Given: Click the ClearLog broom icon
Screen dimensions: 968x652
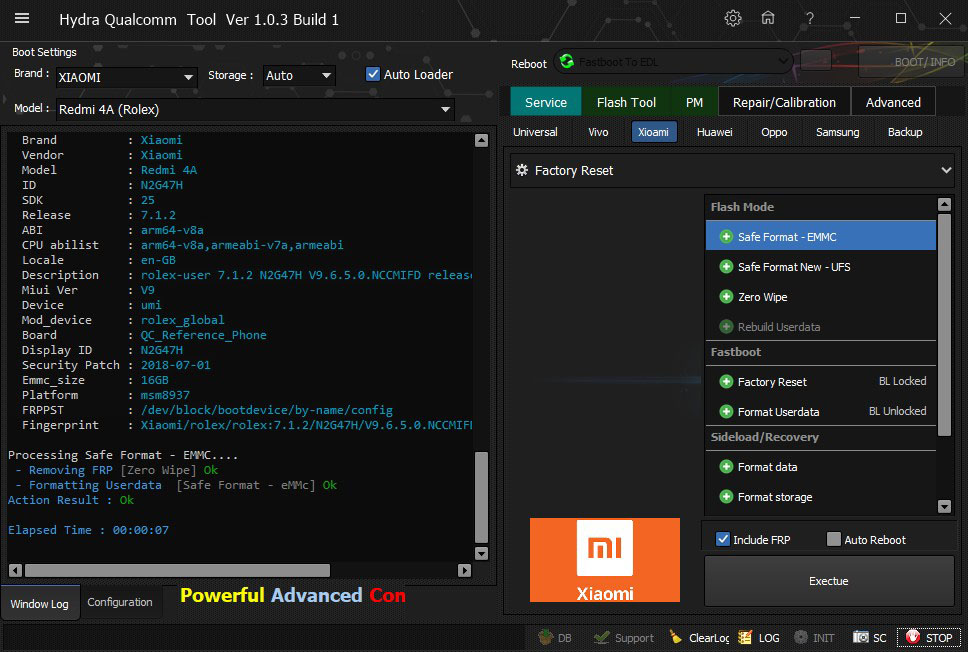Looking at the screenshot, I should (676, 637).
